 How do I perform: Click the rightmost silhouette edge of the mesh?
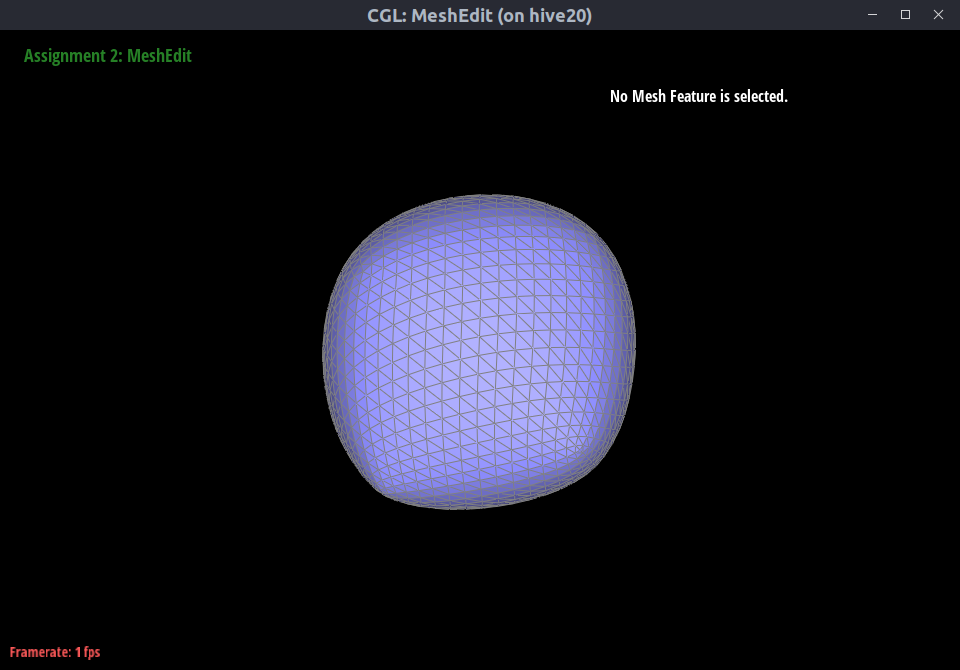click(x=635, y=340)
